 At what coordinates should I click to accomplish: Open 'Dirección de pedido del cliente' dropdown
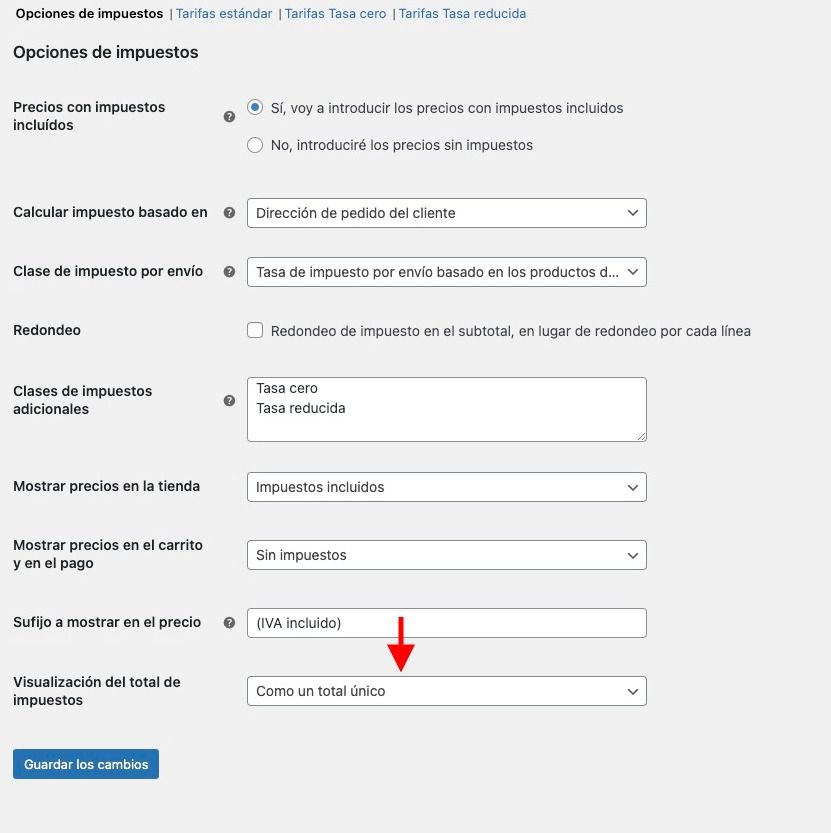(447, 213)
